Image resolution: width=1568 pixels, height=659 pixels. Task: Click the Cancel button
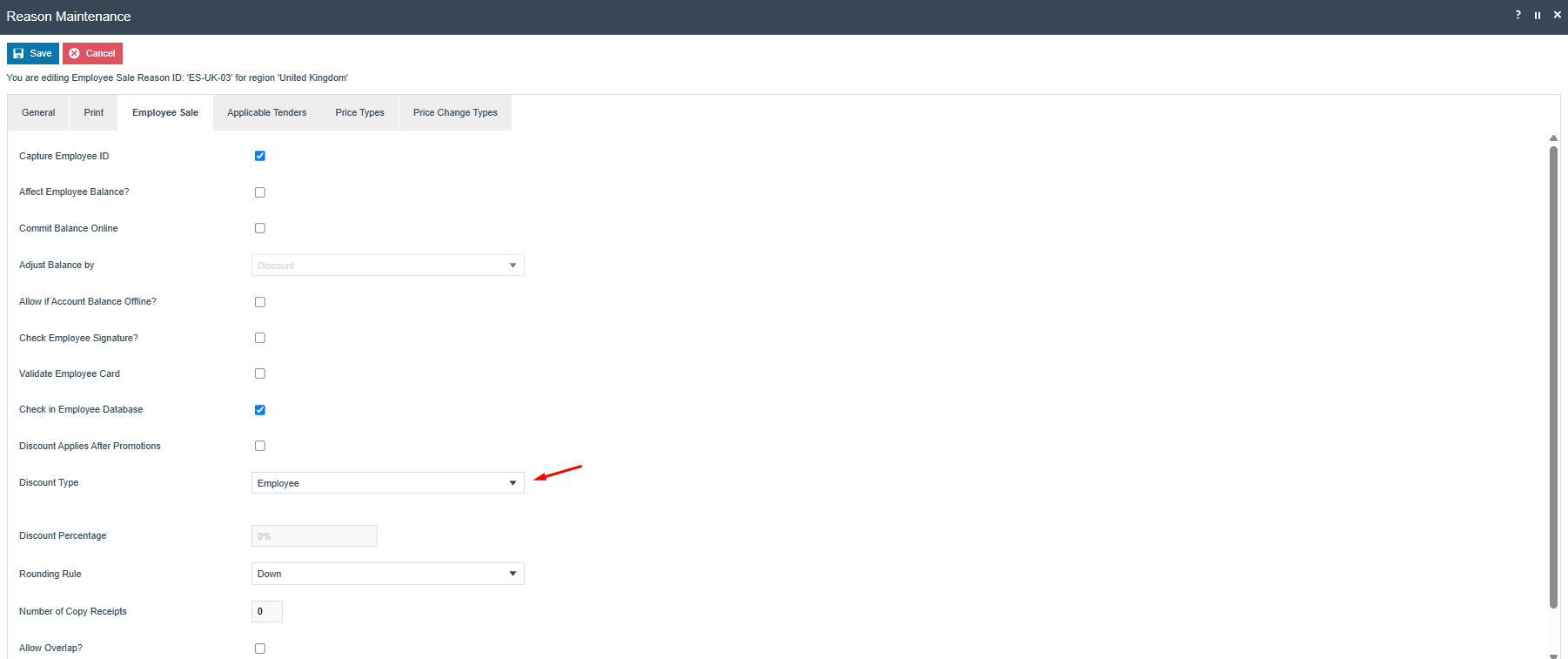[92, 53]
